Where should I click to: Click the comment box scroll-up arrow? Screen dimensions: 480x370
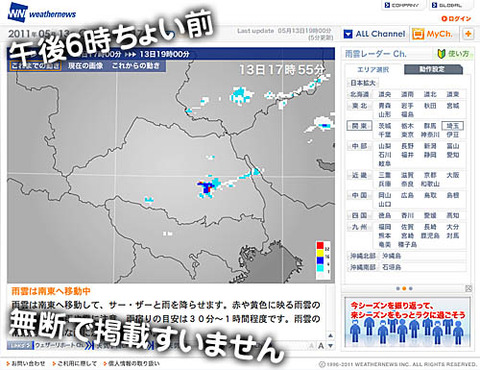click(x=330, y=335)
